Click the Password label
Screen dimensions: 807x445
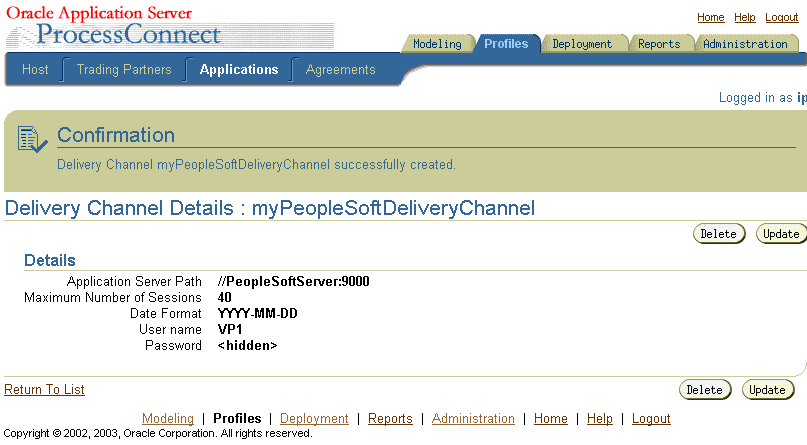click(x=173, y=345)
